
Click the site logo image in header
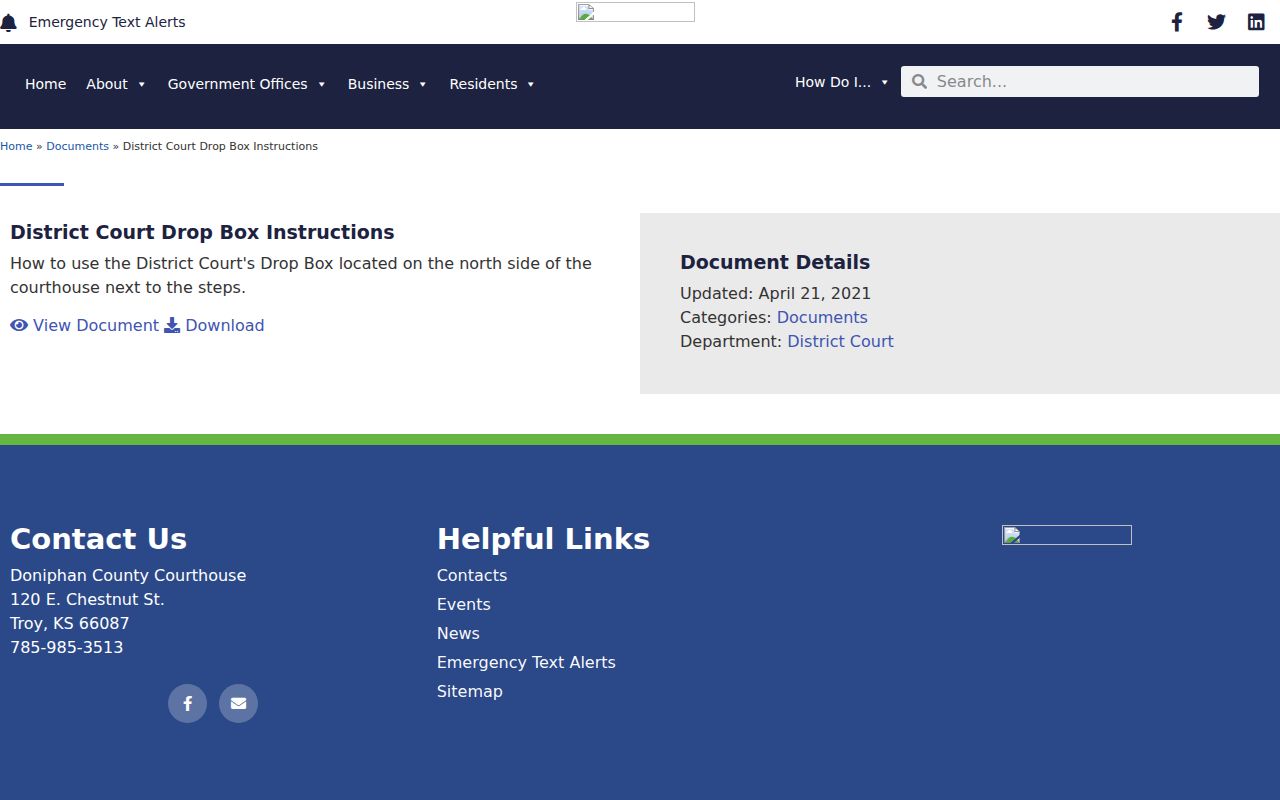635,12
